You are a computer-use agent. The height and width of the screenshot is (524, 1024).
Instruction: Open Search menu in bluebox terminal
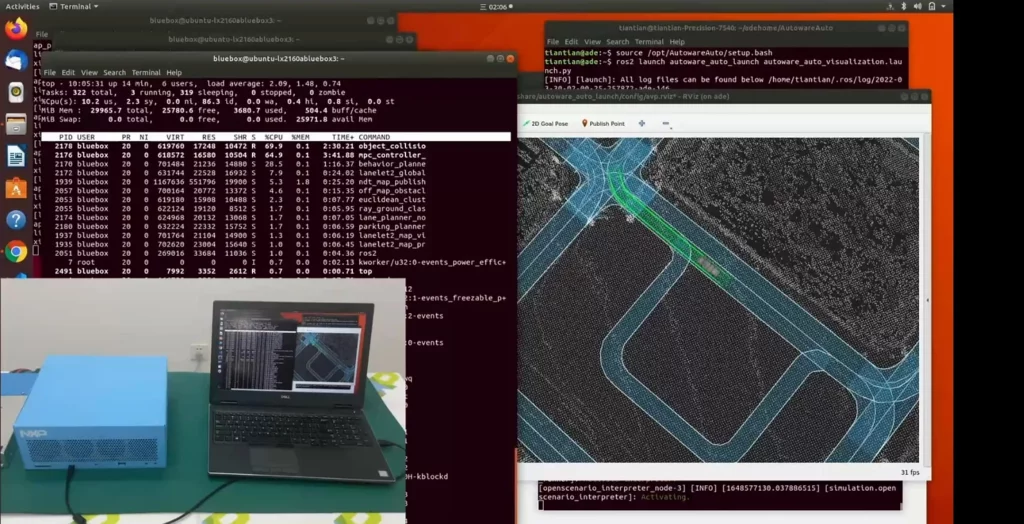(114, 73)
